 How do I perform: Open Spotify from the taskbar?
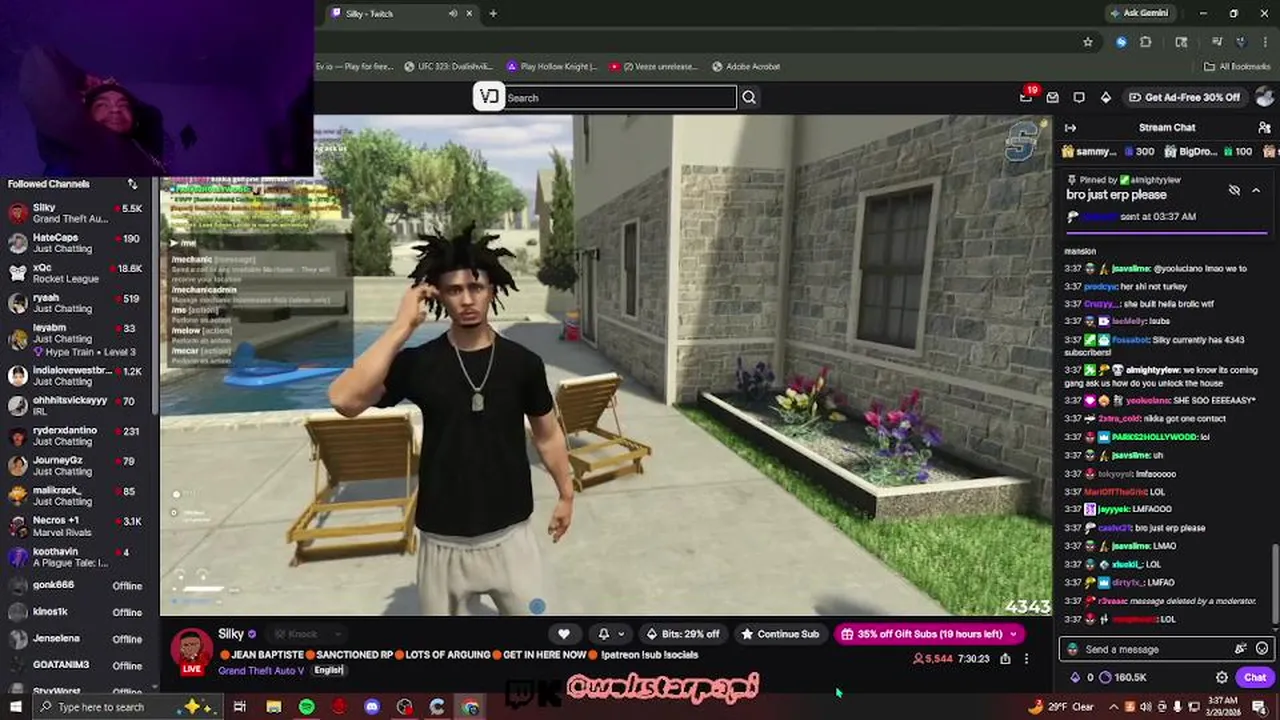pyautogui.click(x=306, y=707)
